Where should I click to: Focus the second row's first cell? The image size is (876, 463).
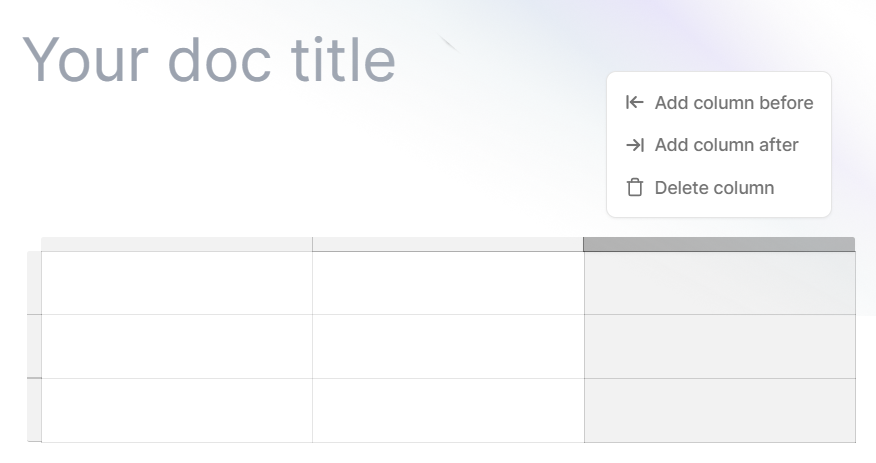pyautogui.click(x=176, y=346)
